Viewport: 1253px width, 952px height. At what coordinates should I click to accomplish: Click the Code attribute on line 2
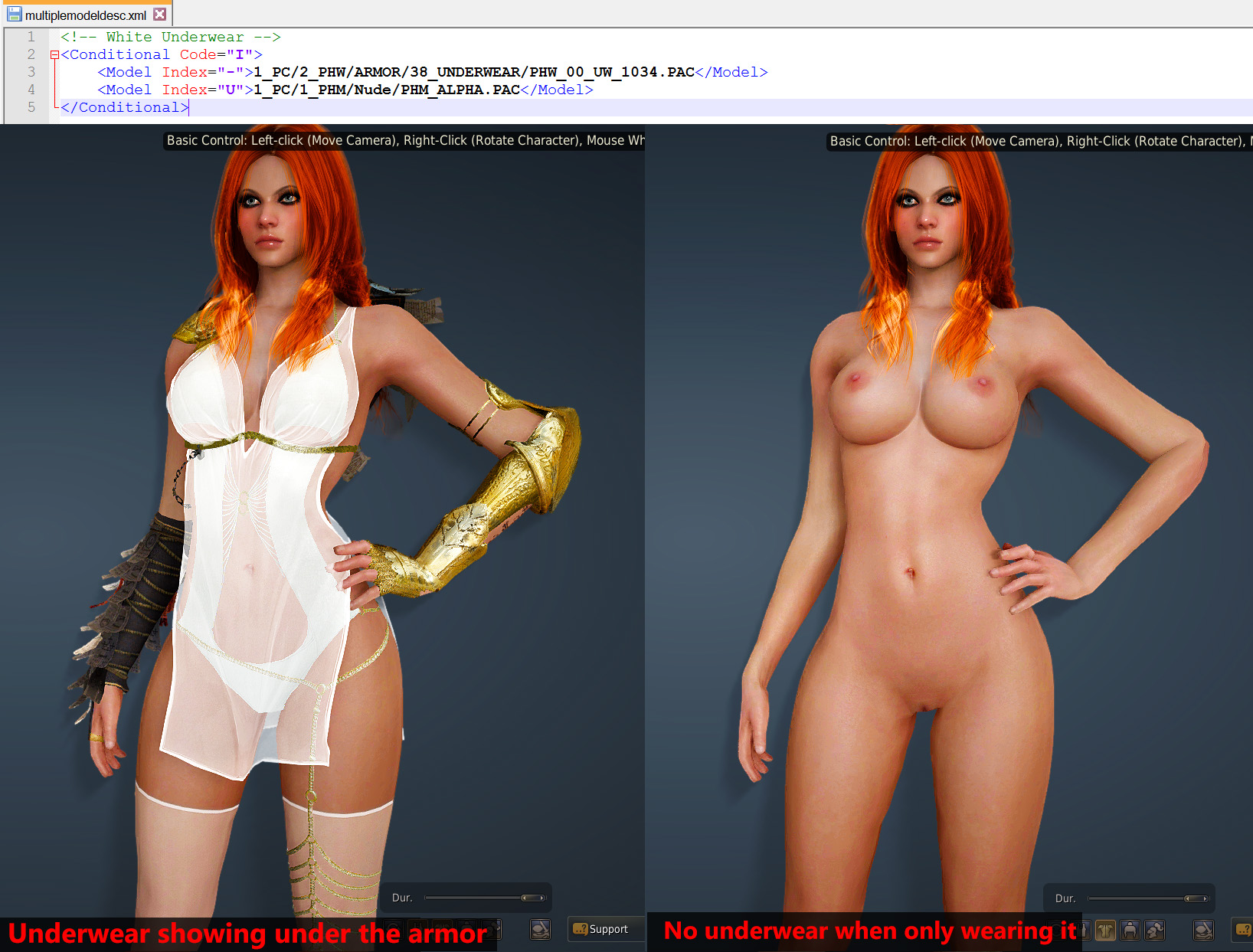coord(198,54)
